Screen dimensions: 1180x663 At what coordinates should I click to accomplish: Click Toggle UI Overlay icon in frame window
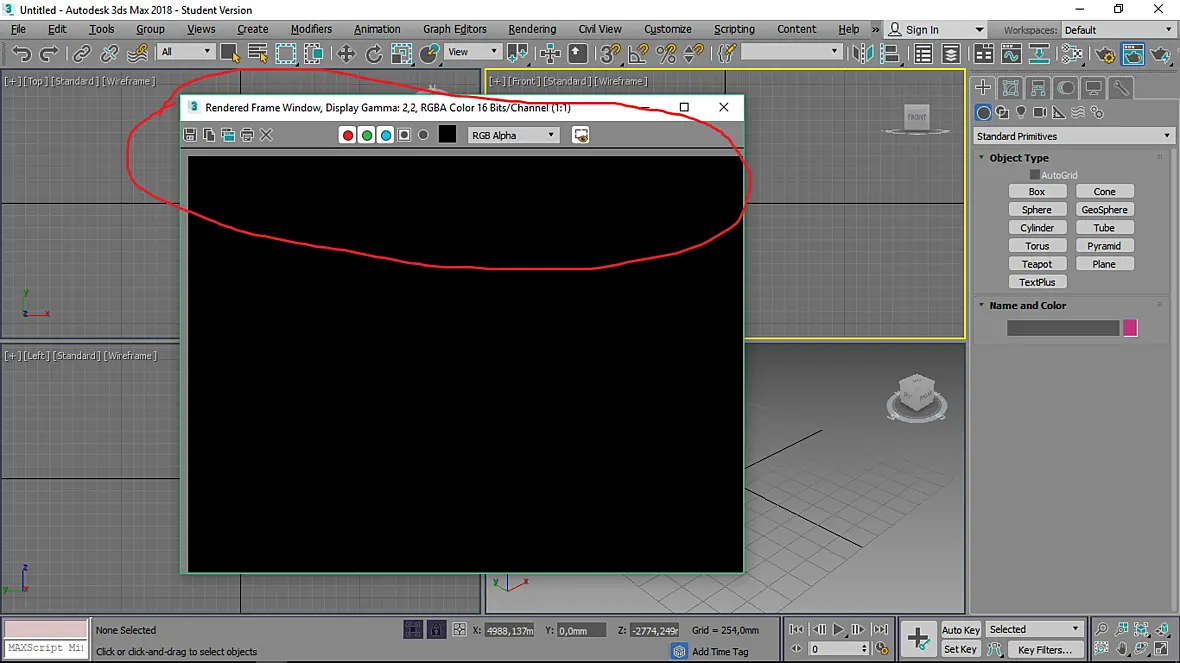580,135
